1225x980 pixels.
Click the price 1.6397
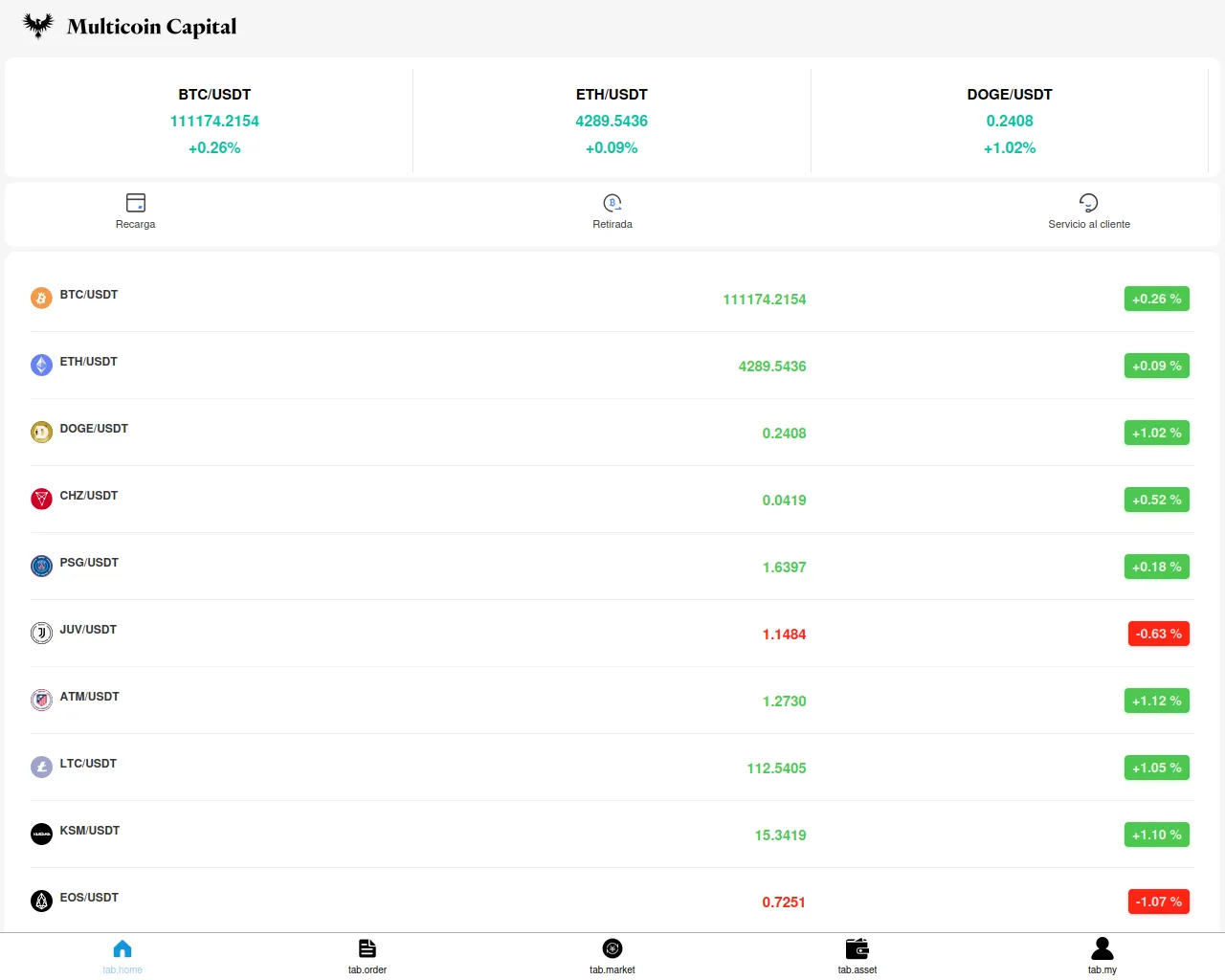pos(784,568)
